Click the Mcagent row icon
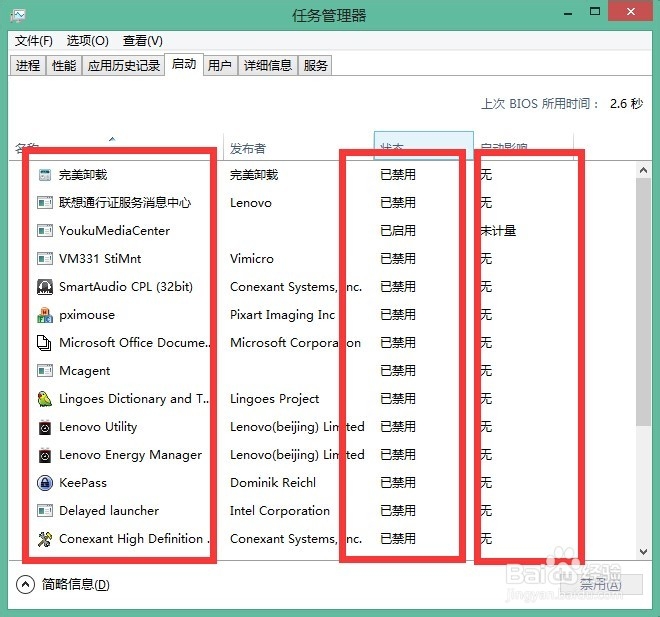 (x=45, y=371)
